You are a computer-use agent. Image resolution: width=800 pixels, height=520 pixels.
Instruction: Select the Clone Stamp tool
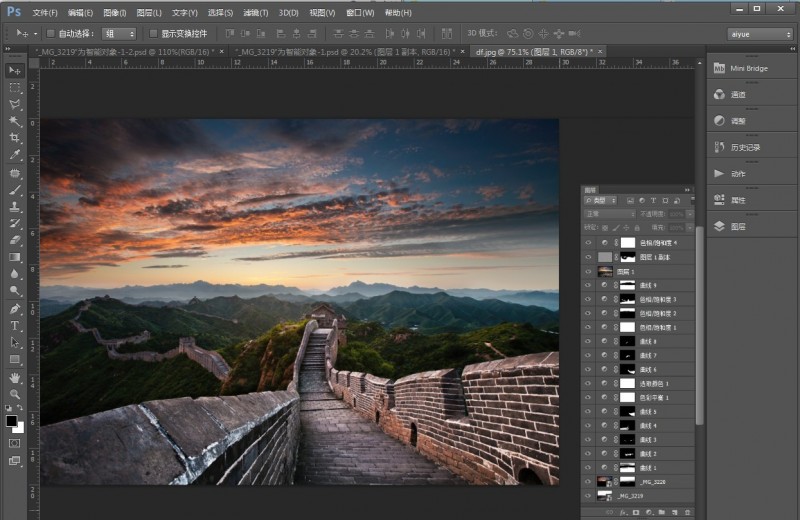15,206
